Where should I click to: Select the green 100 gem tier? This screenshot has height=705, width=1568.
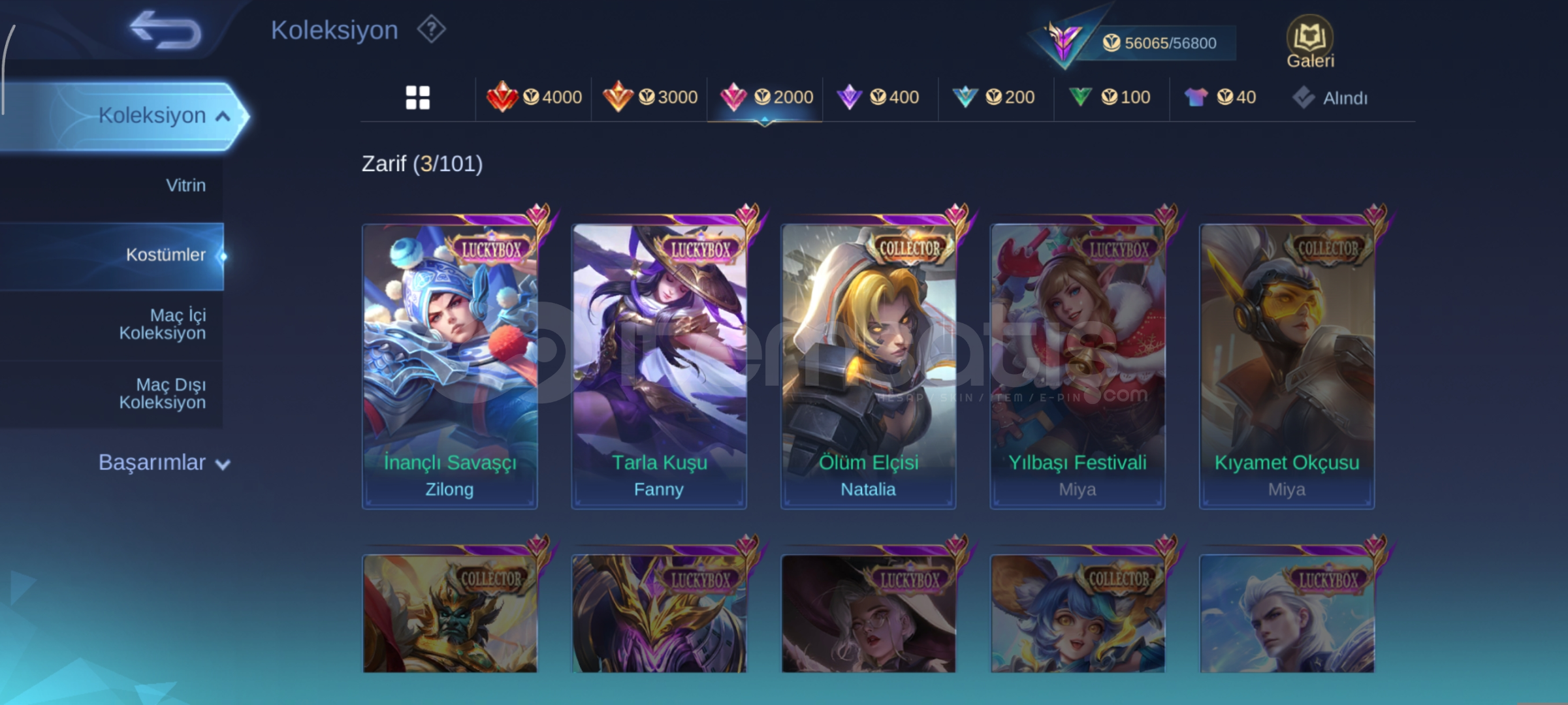[x=1110, y=97]
